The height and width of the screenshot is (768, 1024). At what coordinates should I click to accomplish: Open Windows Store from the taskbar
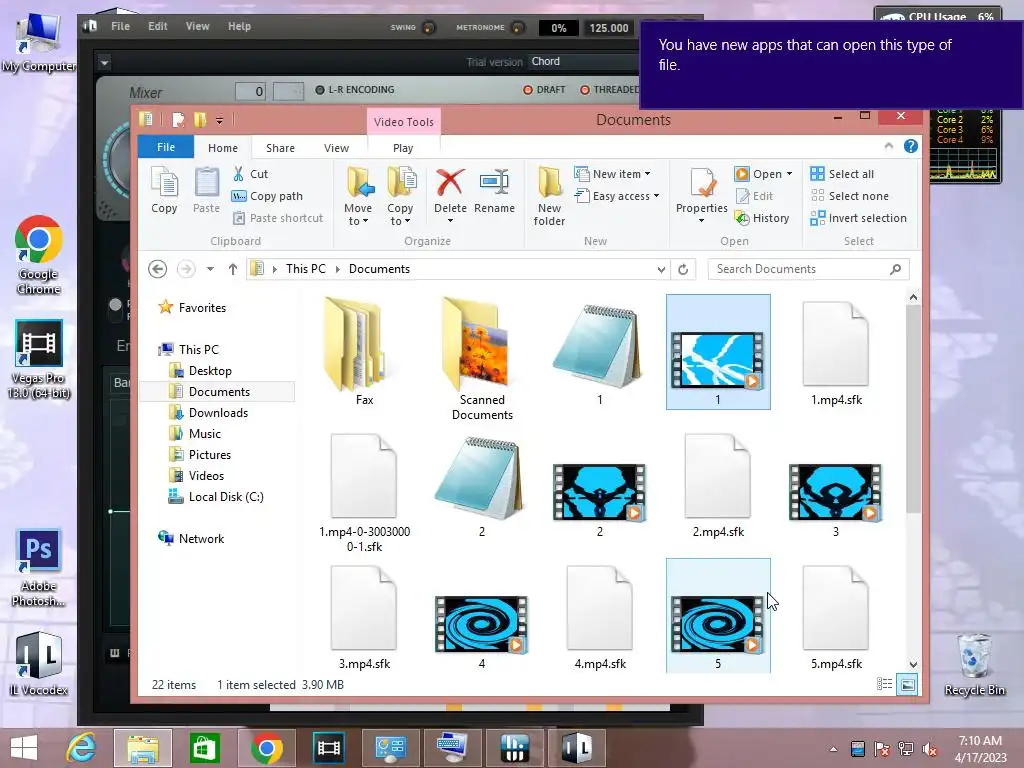[x=204, y=748]
